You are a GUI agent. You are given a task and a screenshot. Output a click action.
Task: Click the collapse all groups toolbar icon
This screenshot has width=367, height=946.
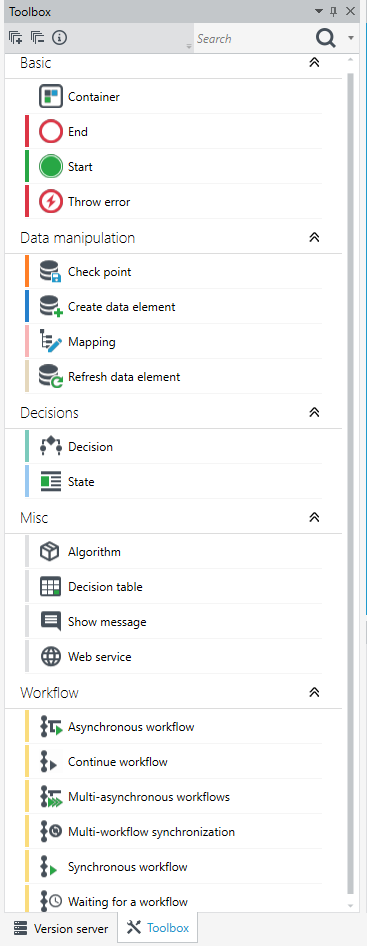(x=37, y=38)
